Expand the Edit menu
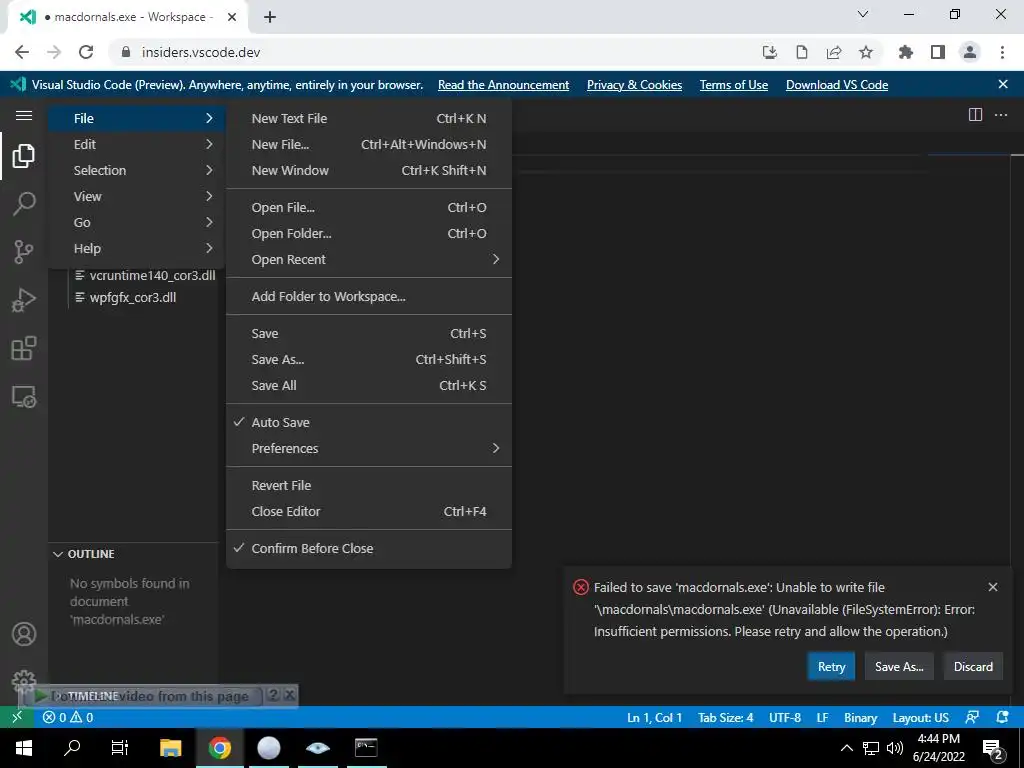Screen dimensions: 1024x768 (137, 144)
